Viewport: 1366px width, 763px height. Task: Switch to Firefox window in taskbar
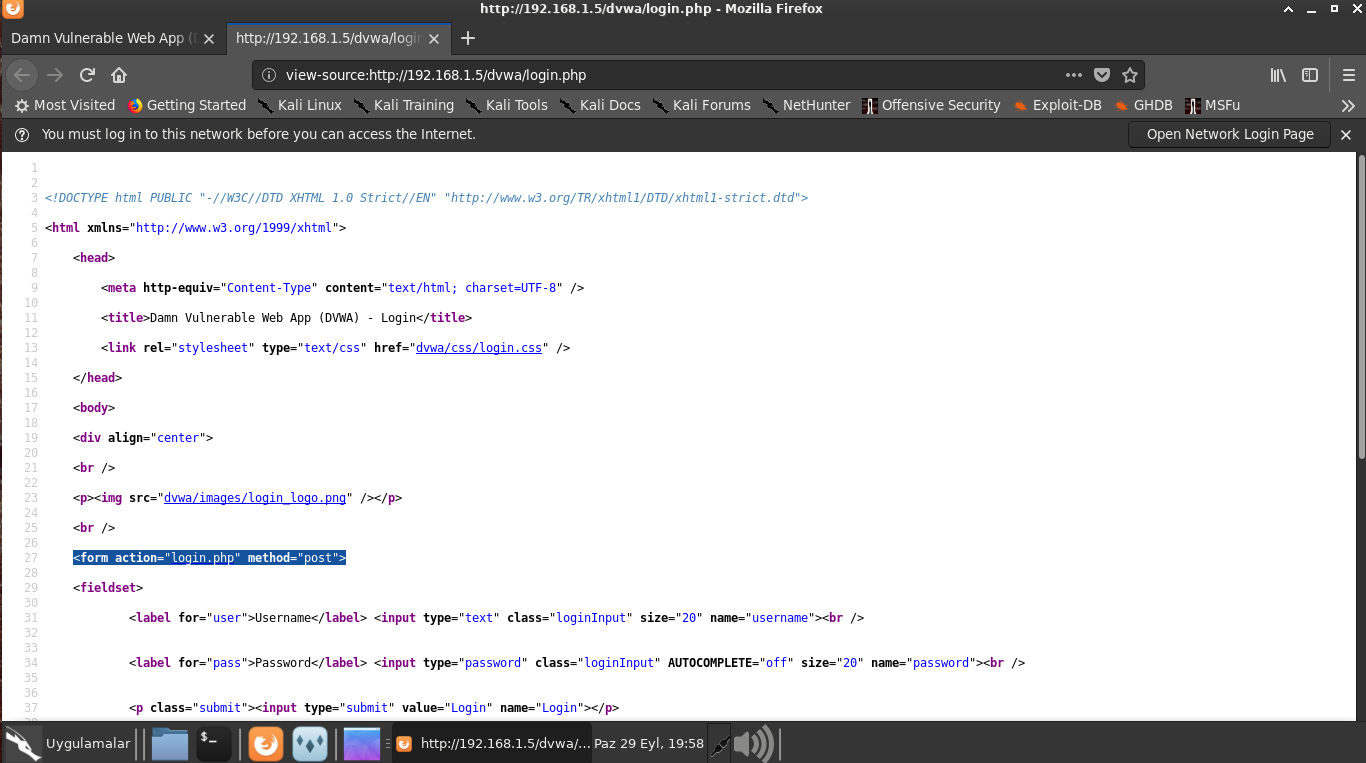[493, 744]
